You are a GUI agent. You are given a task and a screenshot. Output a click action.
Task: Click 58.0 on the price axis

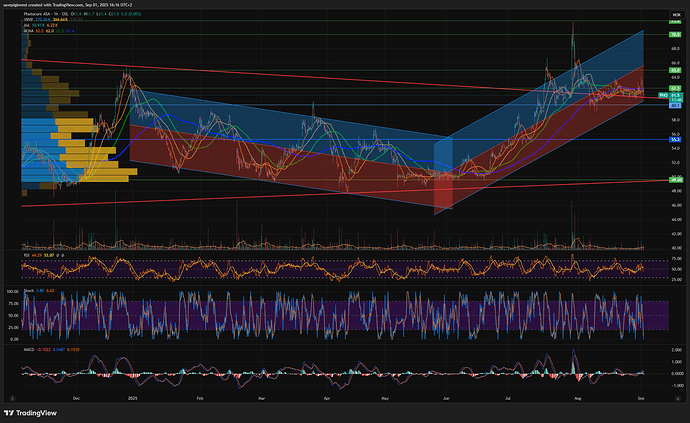[675, 120]
